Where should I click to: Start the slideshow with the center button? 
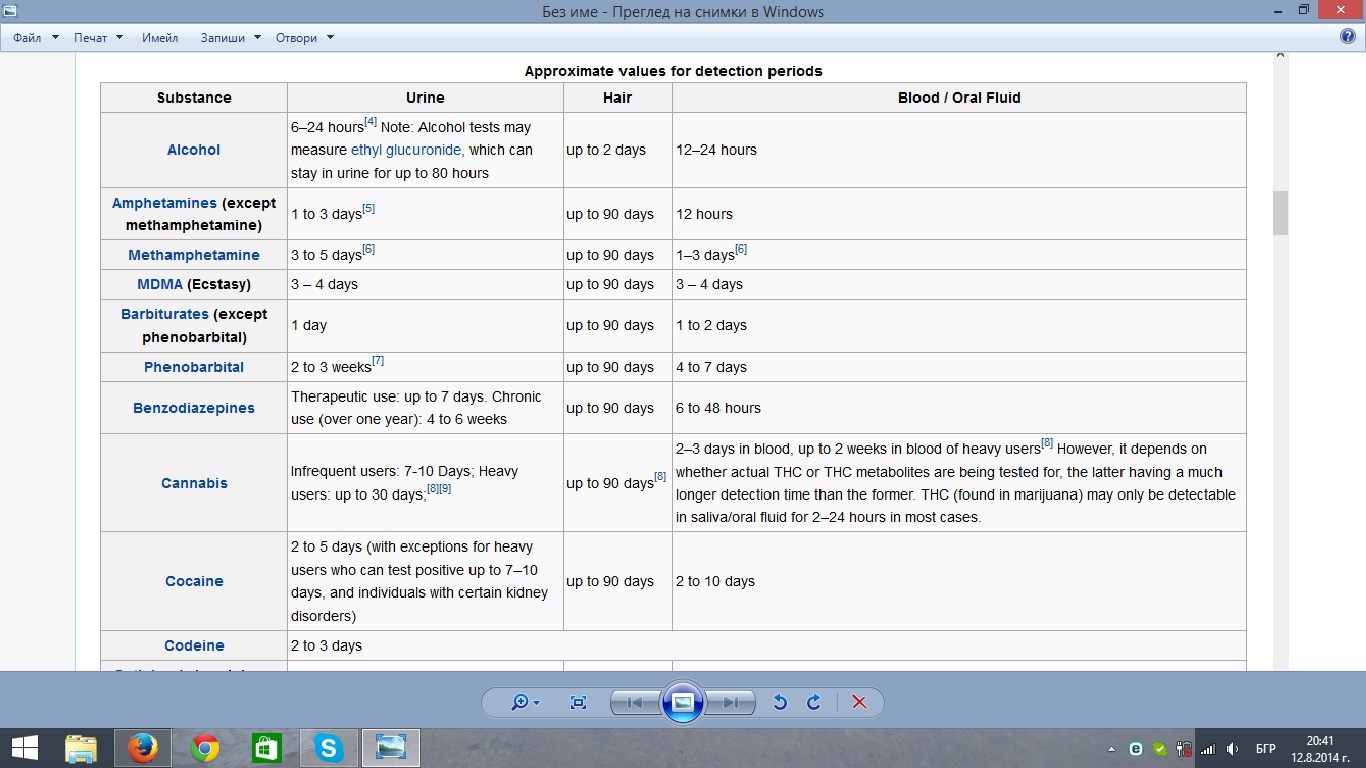tap(683, 702)
